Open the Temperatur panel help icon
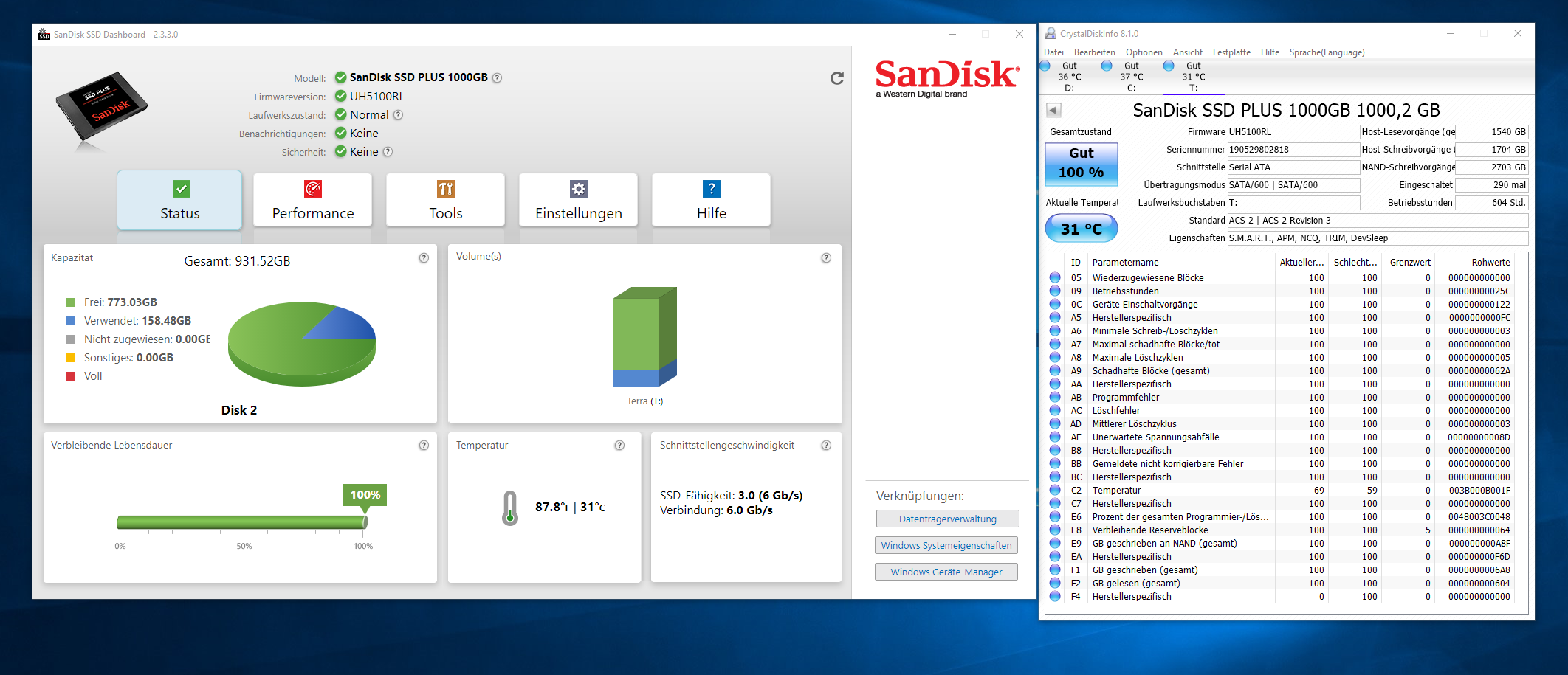 (x=619, y=446)
